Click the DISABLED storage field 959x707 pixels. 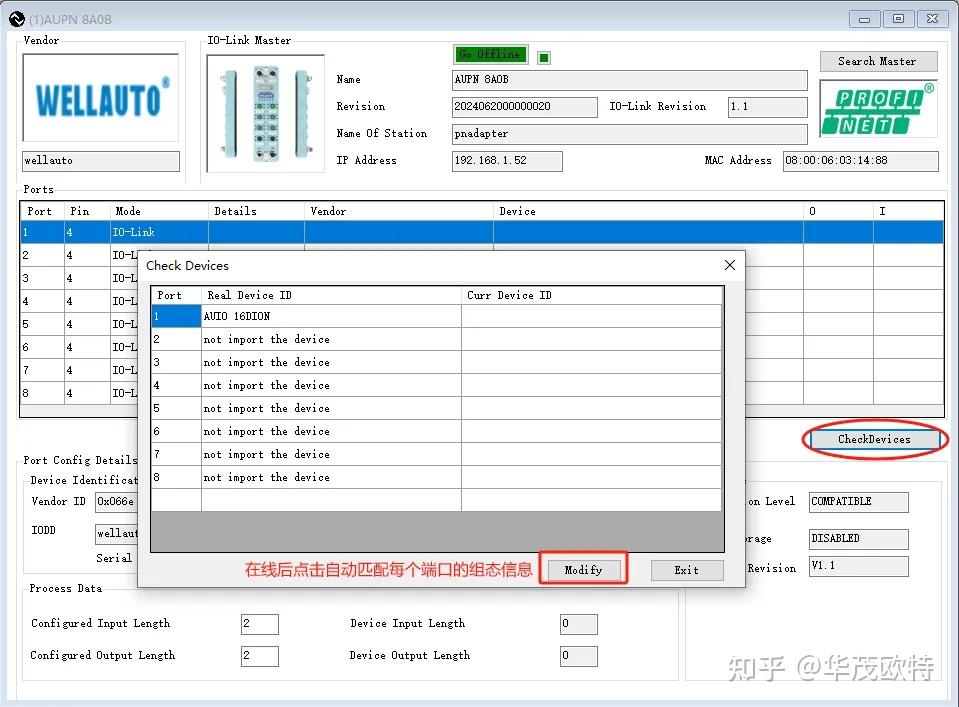(859, 539)
